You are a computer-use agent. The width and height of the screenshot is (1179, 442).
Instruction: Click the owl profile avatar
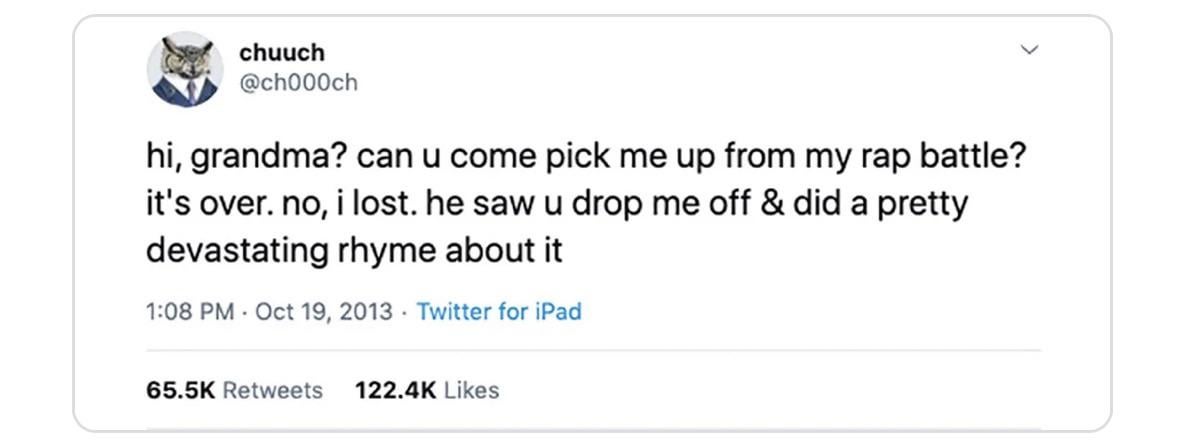coord(184,70)
